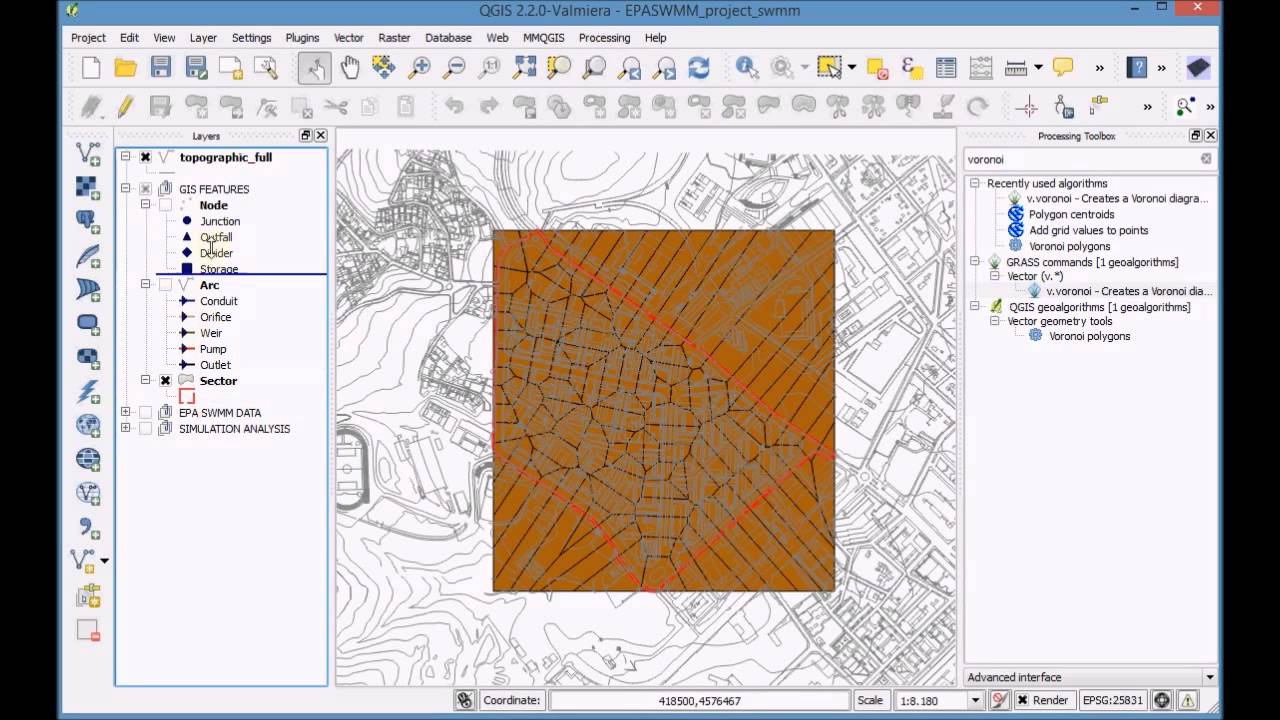Image resolution: width=1280 pixels, height=720 pixels.
Task: Click the Coordinate value field
Action: click(x=699, y=701)
